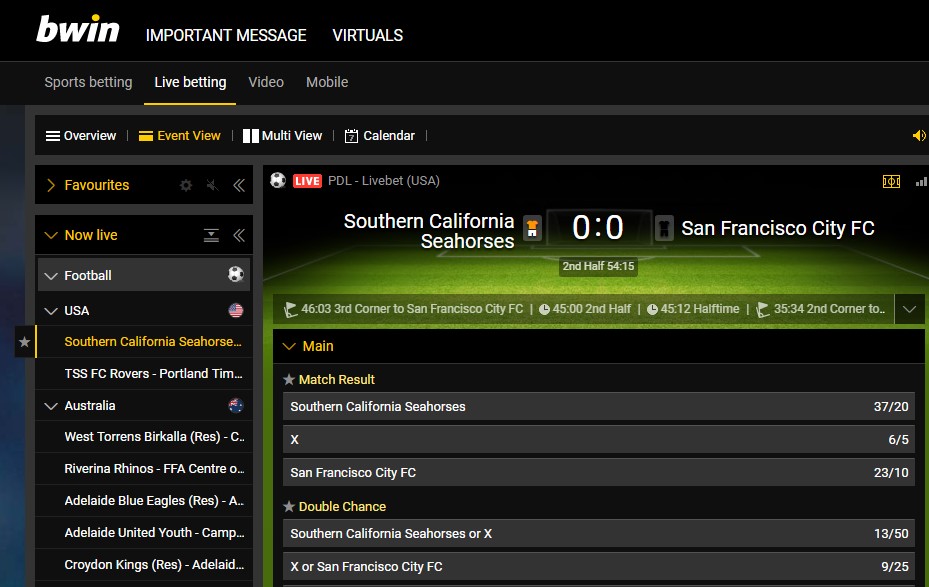This screenshot has height=587, width=929.
Task: Open Adelaide Blue Eagles (Res) match
Action: click(x=144, y=501)
